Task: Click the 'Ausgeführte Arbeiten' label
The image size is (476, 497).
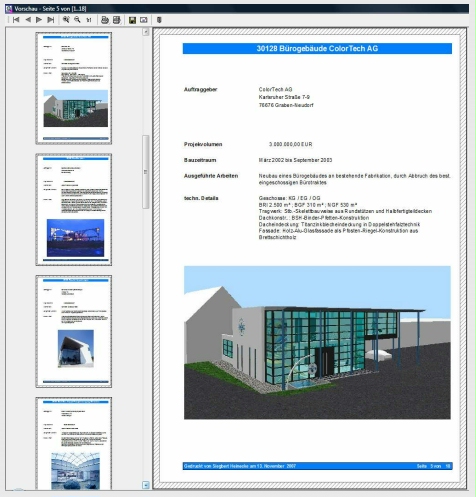Action: coord(211,176)
